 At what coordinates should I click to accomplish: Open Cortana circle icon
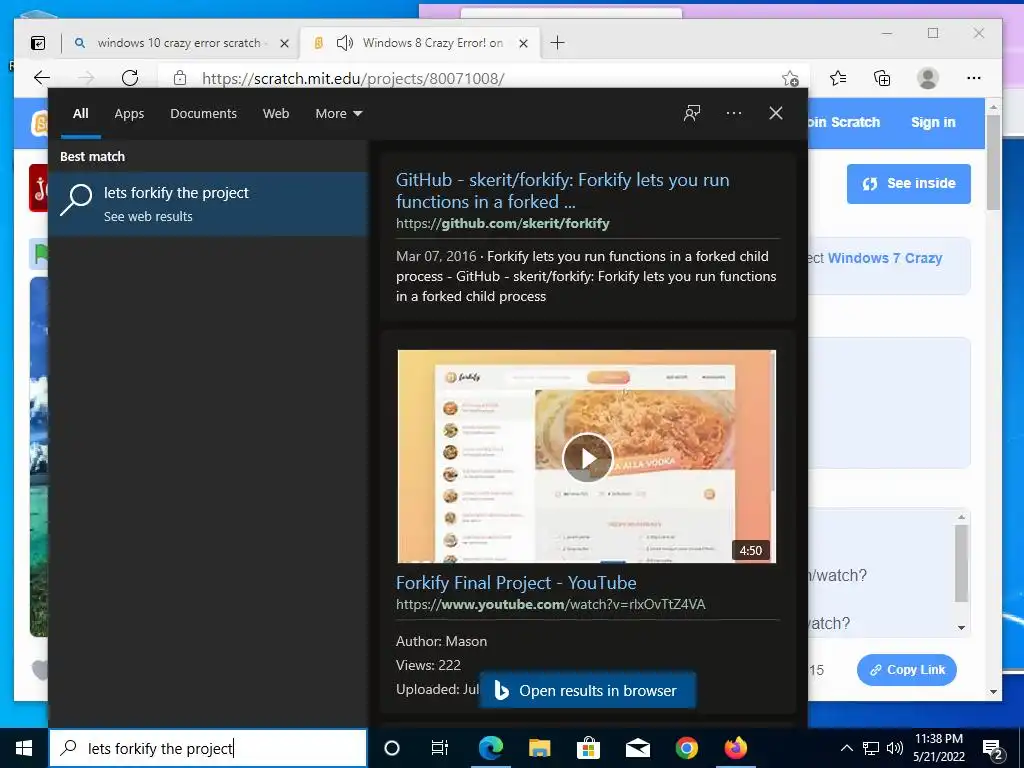click(x=392, y=748)
